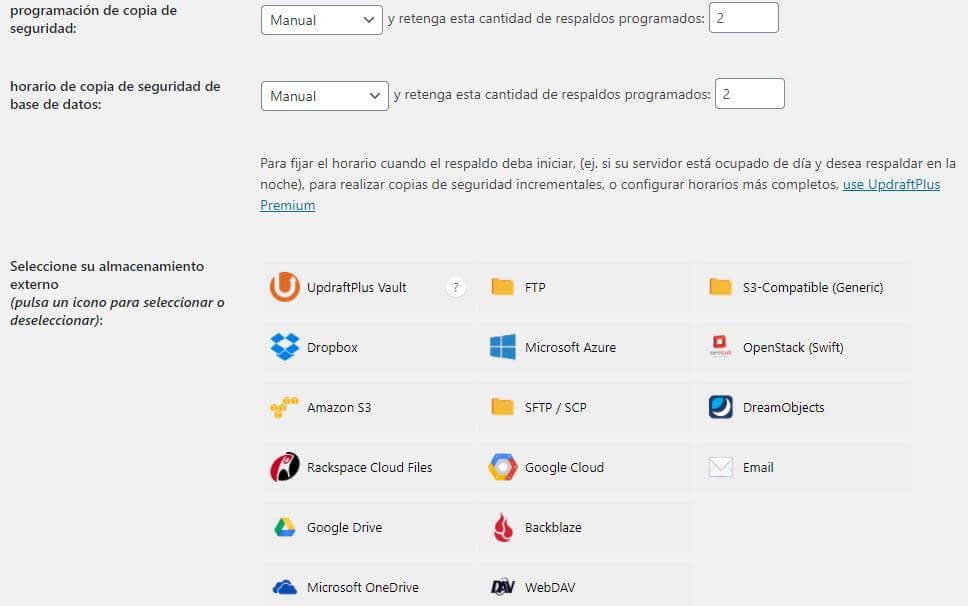Open the files backup schedule dropdown

tap(321, 19)
